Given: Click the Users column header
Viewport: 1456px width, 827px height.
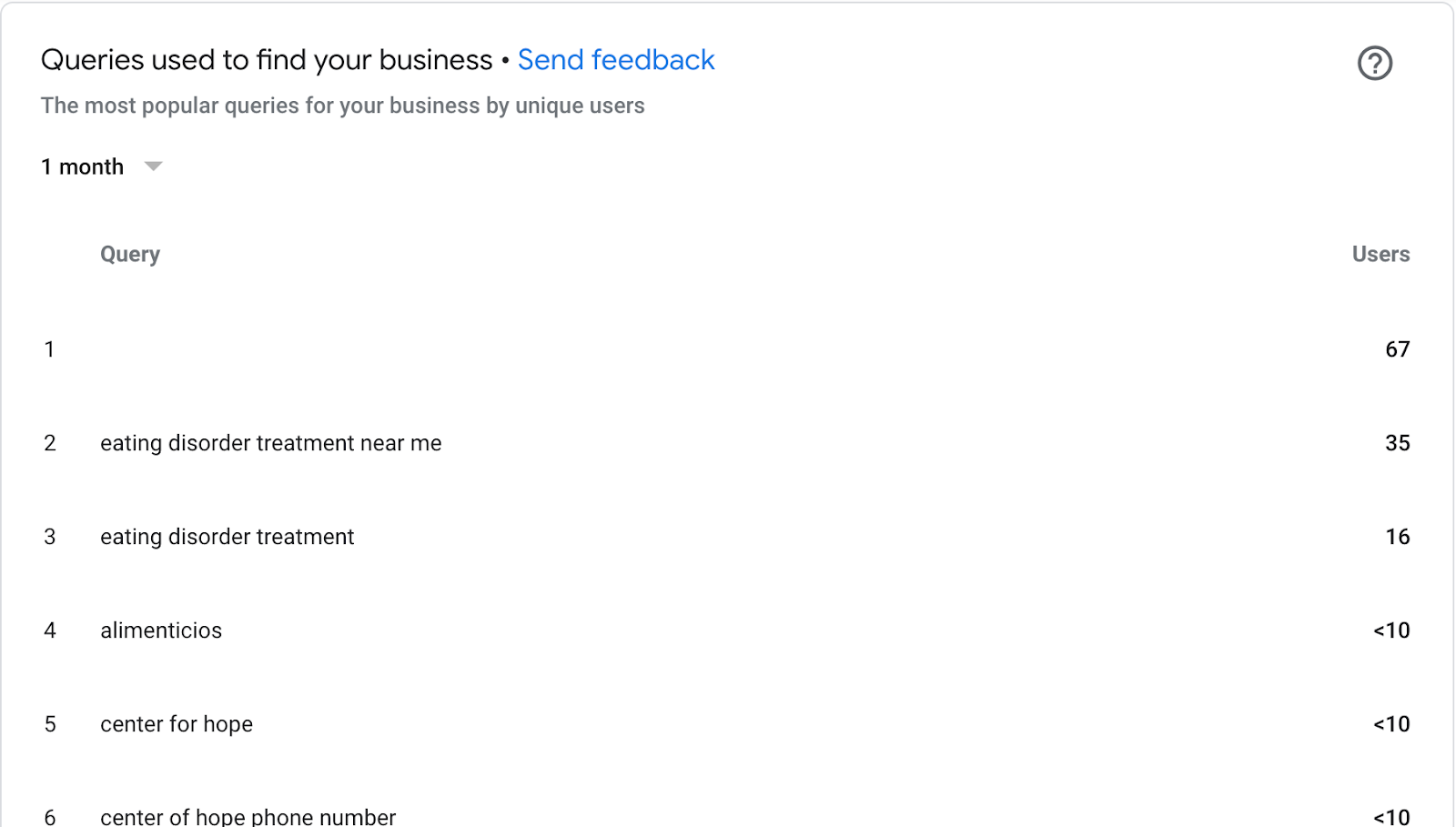Looking at the screenshot, I should [x=1380, y=254].
